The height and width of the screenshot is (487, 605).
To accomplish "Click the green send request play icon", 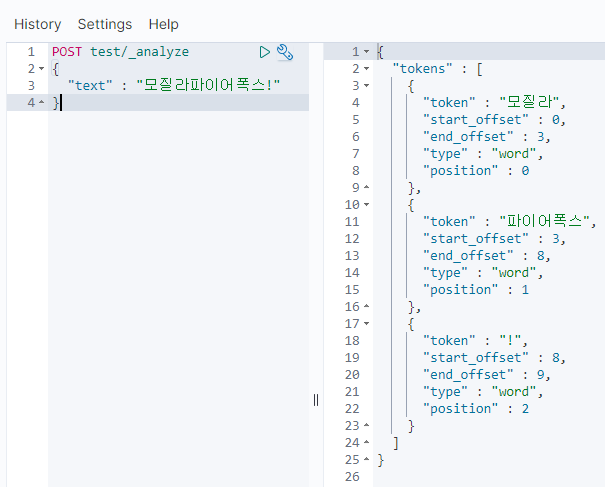I will click(x=264, y=51).
